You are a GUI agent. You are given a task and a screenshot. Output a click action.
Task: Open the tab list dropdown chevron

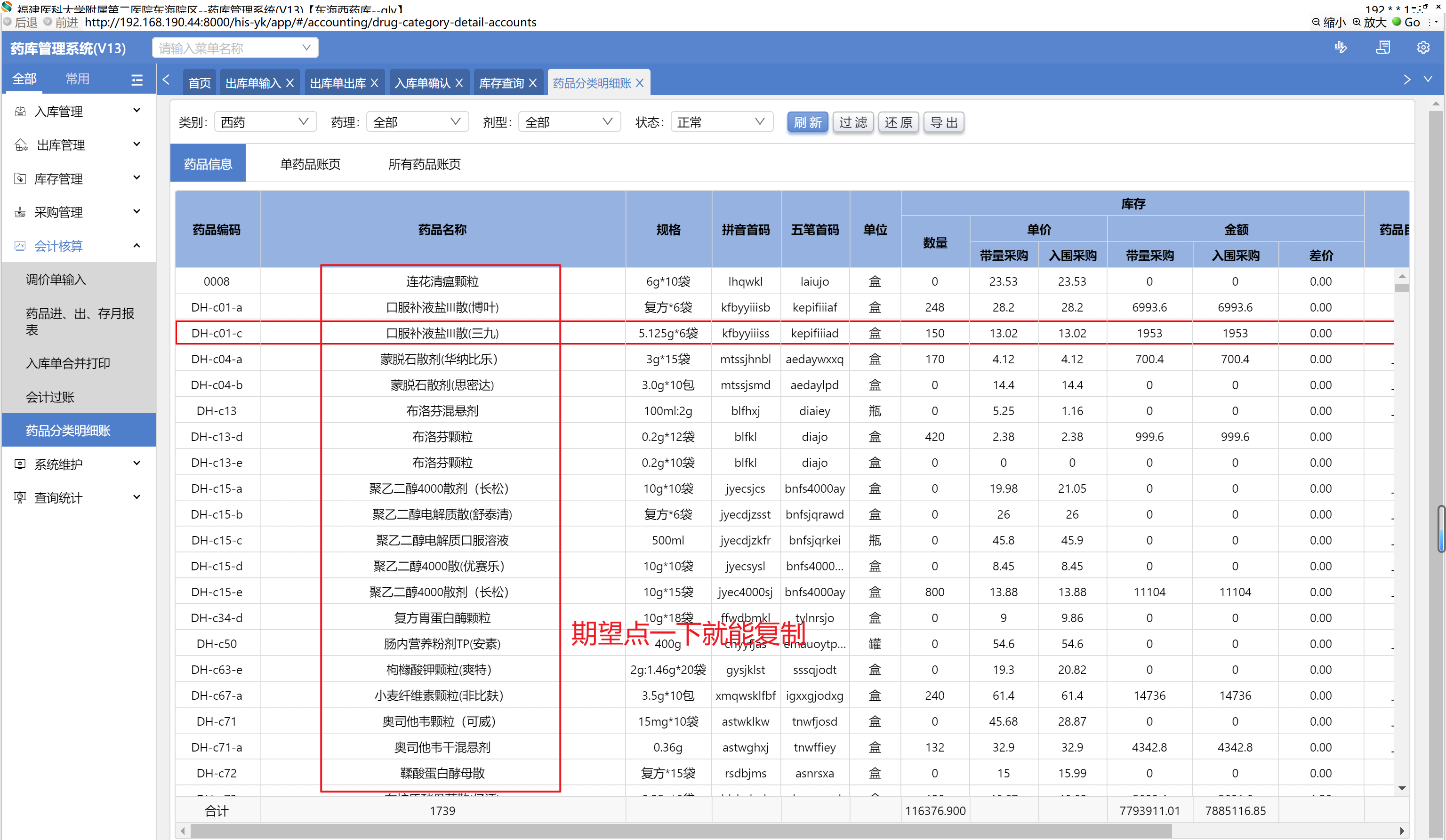point(1428,79)
